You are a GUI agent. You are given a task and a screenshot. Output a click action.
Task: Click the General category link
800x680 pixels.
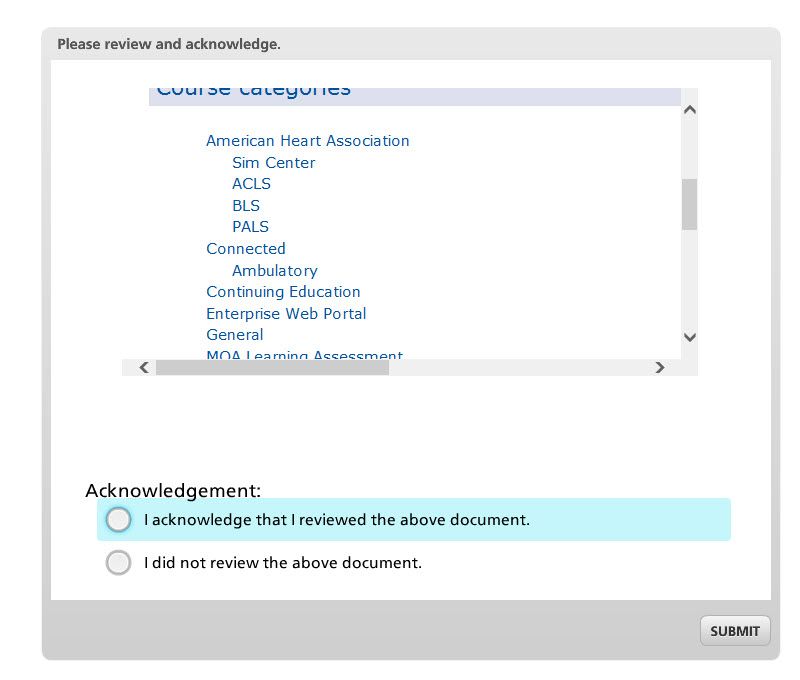[x=235, y=335]
